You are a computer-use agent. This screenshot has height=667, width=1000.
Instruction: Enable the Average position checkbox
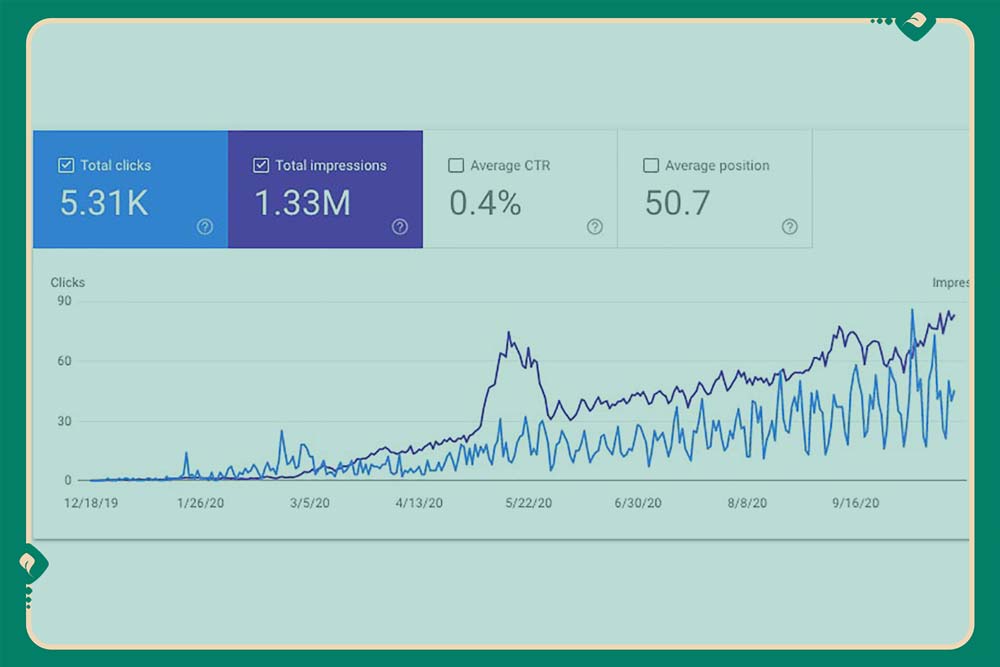[651, 165]
